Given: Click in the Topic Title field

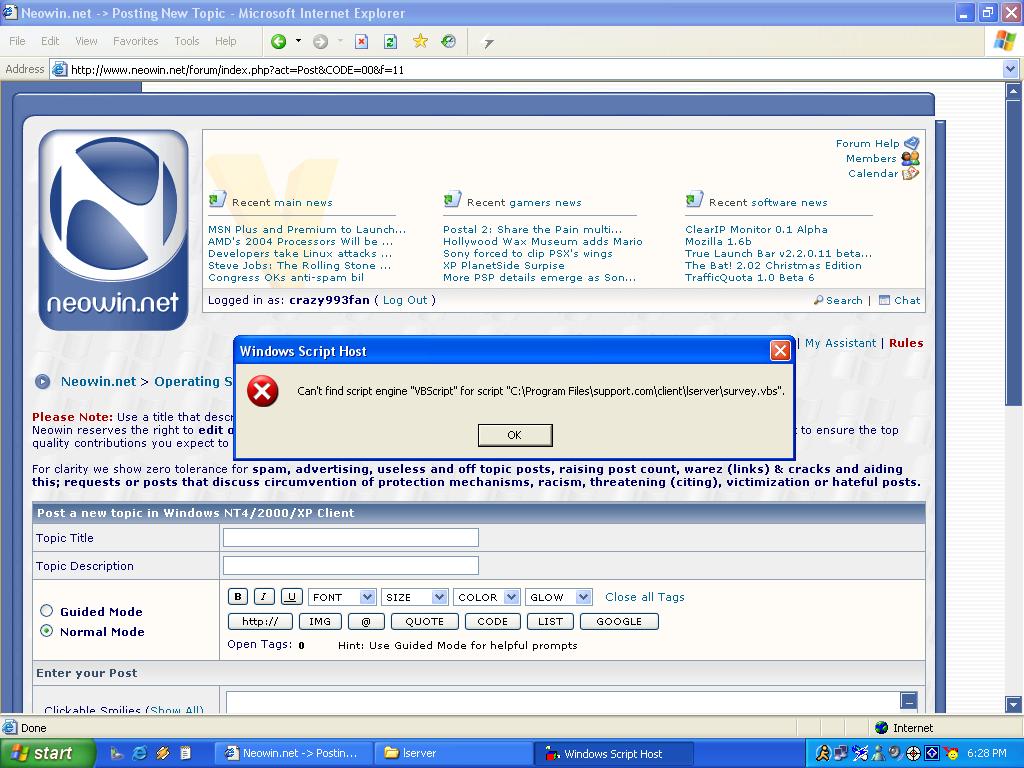Looking at the screenshot, I should pos(351,537).
